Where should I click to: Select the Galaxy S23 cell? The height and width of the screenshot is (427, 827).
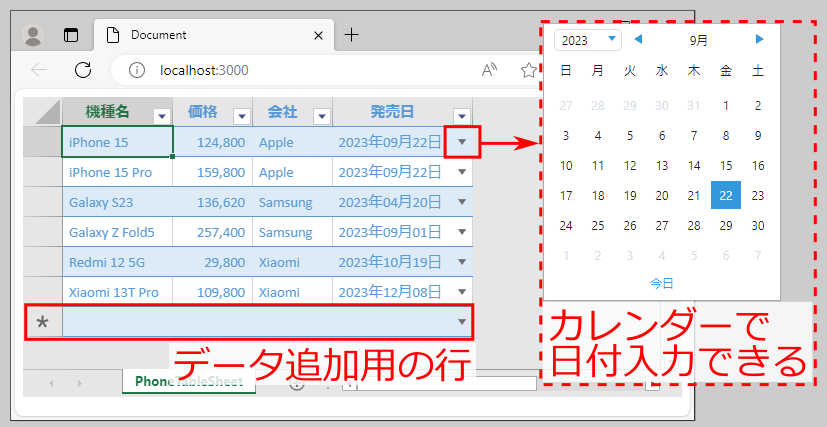118,202
